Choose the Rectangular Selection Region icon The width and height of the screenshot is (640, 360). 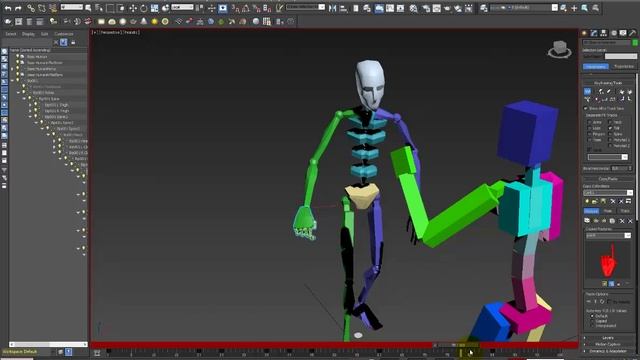tap(110, 8)
